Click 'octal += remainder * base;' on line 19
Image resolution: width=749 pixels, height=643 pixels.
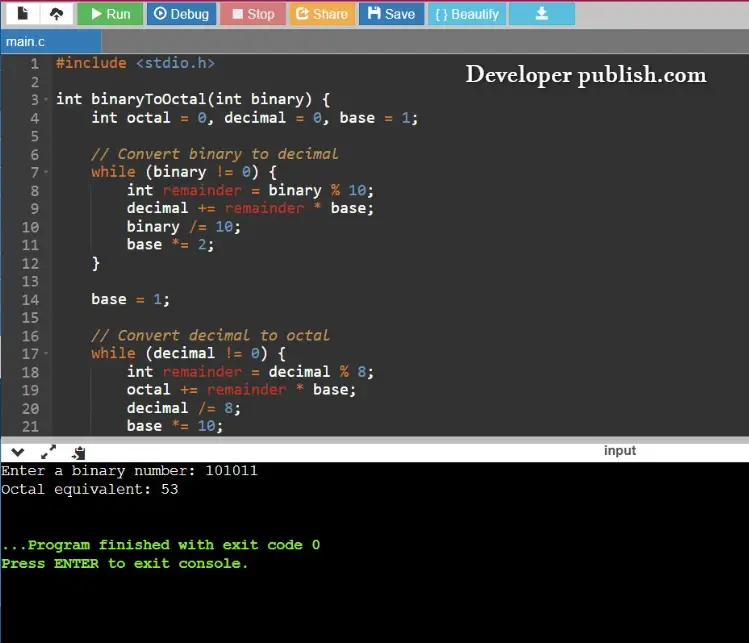pyautogui.click(x=241, y=390)
